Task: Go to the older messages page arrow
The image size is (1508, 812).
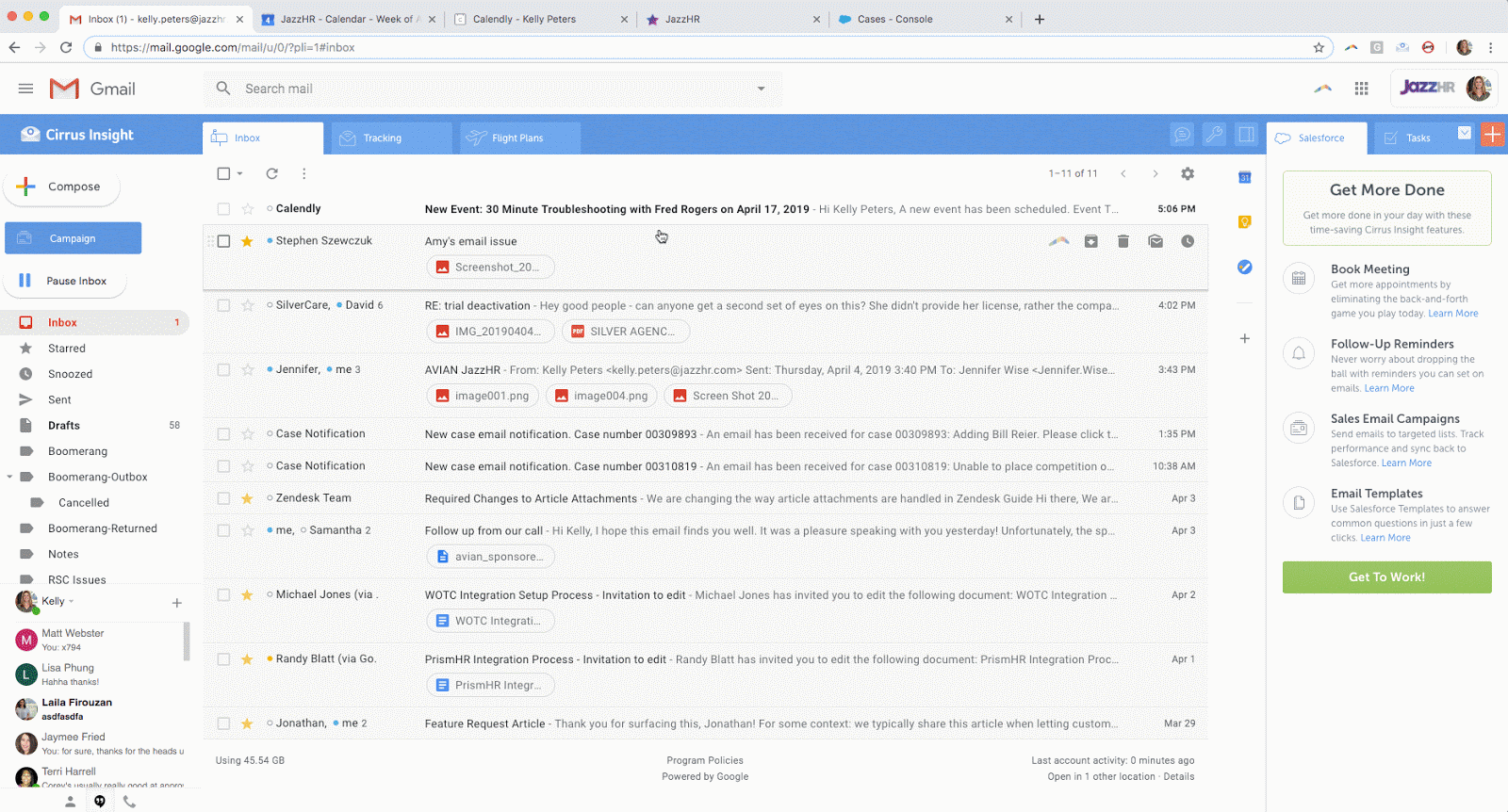Action: coord(1156,173)
